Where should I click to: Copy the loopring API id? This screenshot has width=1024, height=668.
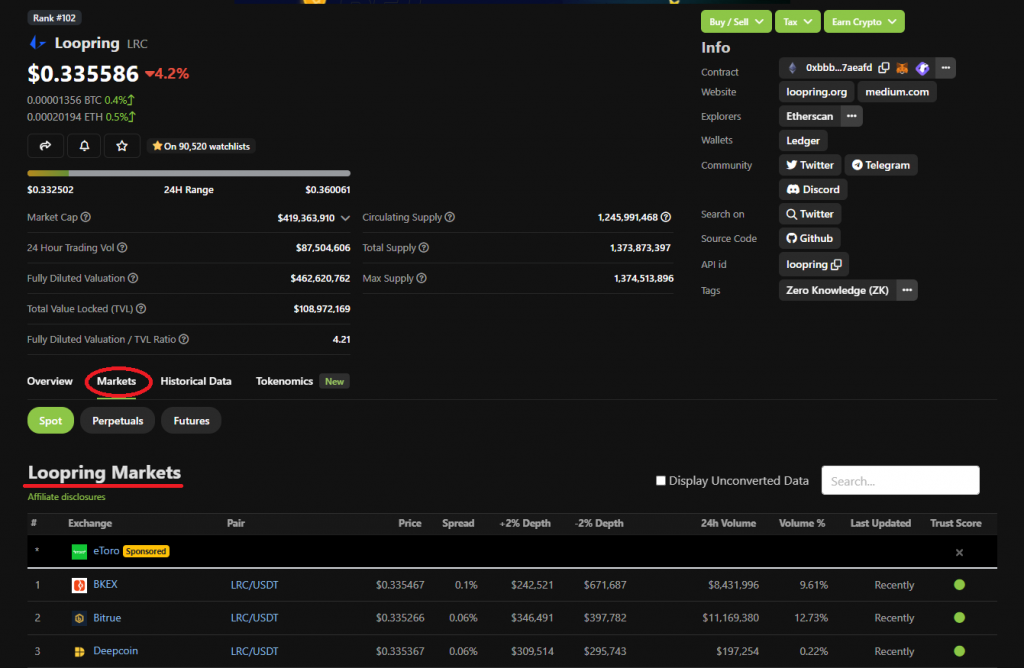pos(837,264)
